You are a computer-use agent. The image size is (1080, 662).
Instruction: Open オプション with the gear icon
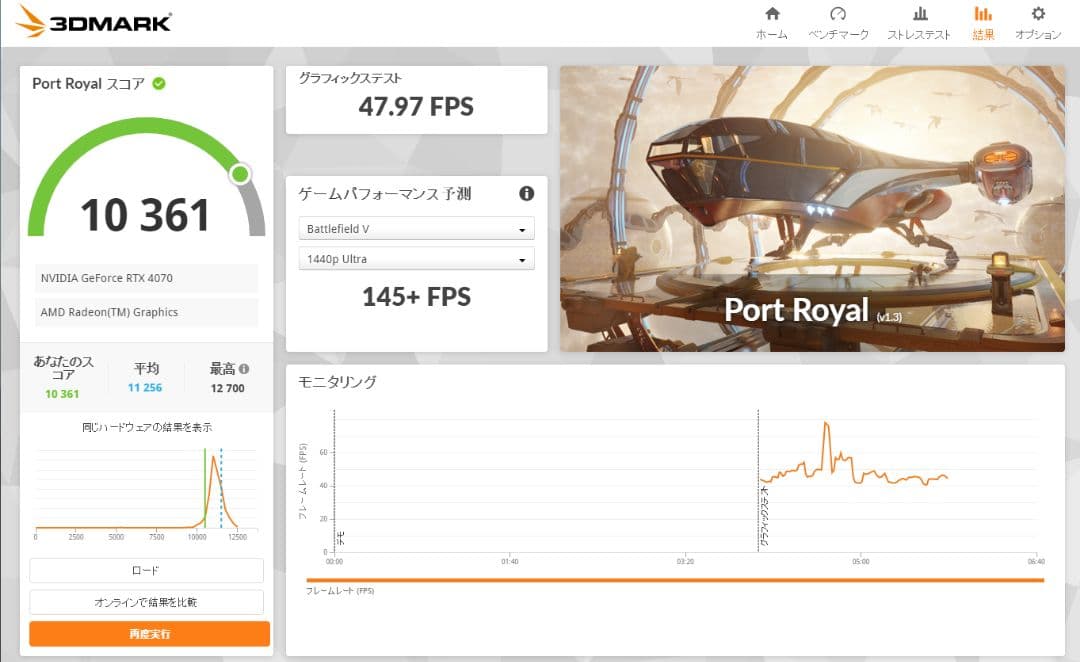coord(1037,18)
